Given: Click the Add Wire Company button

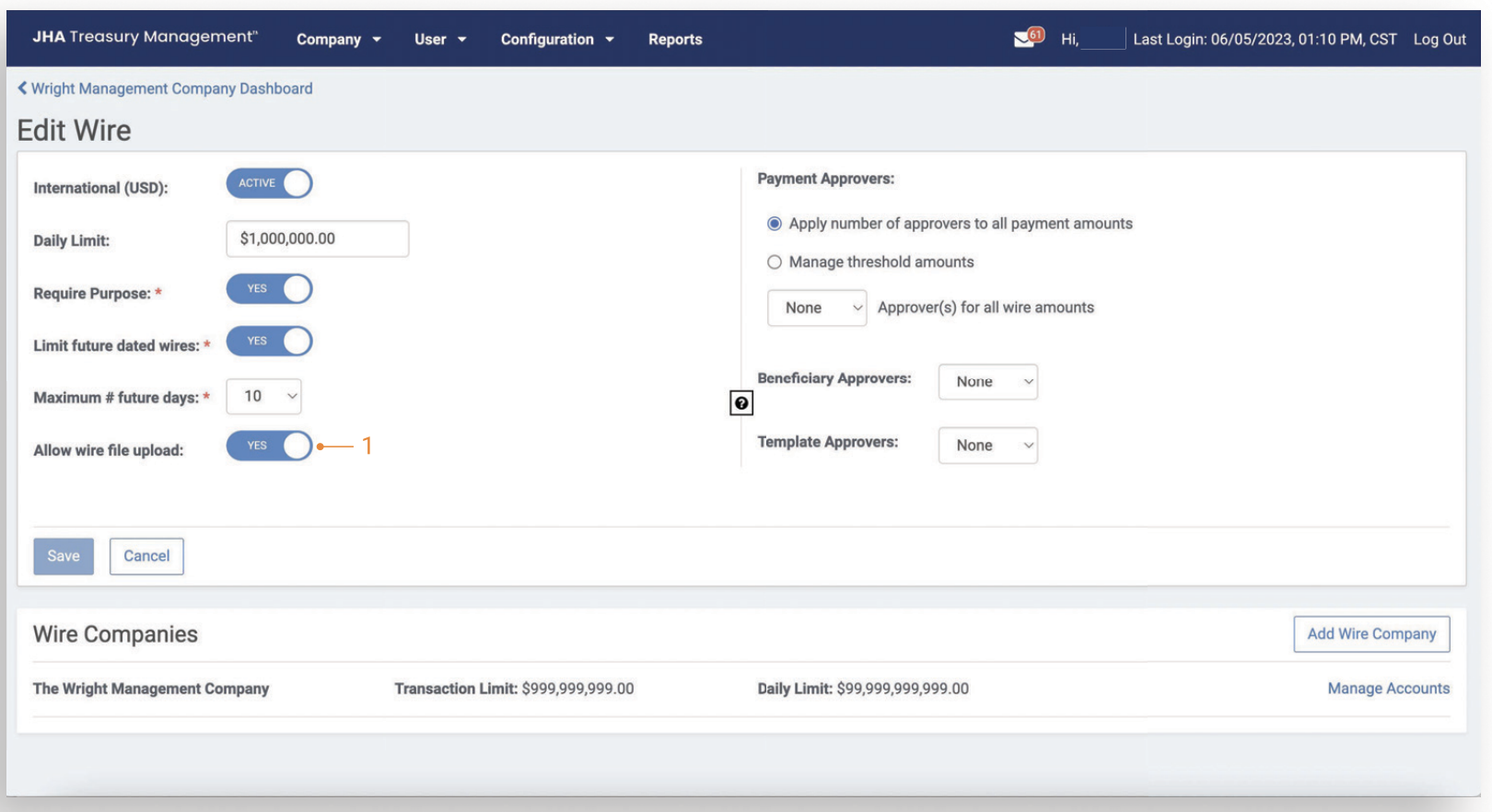Looking at the screenshot, I should click(x=1371, y=634).
